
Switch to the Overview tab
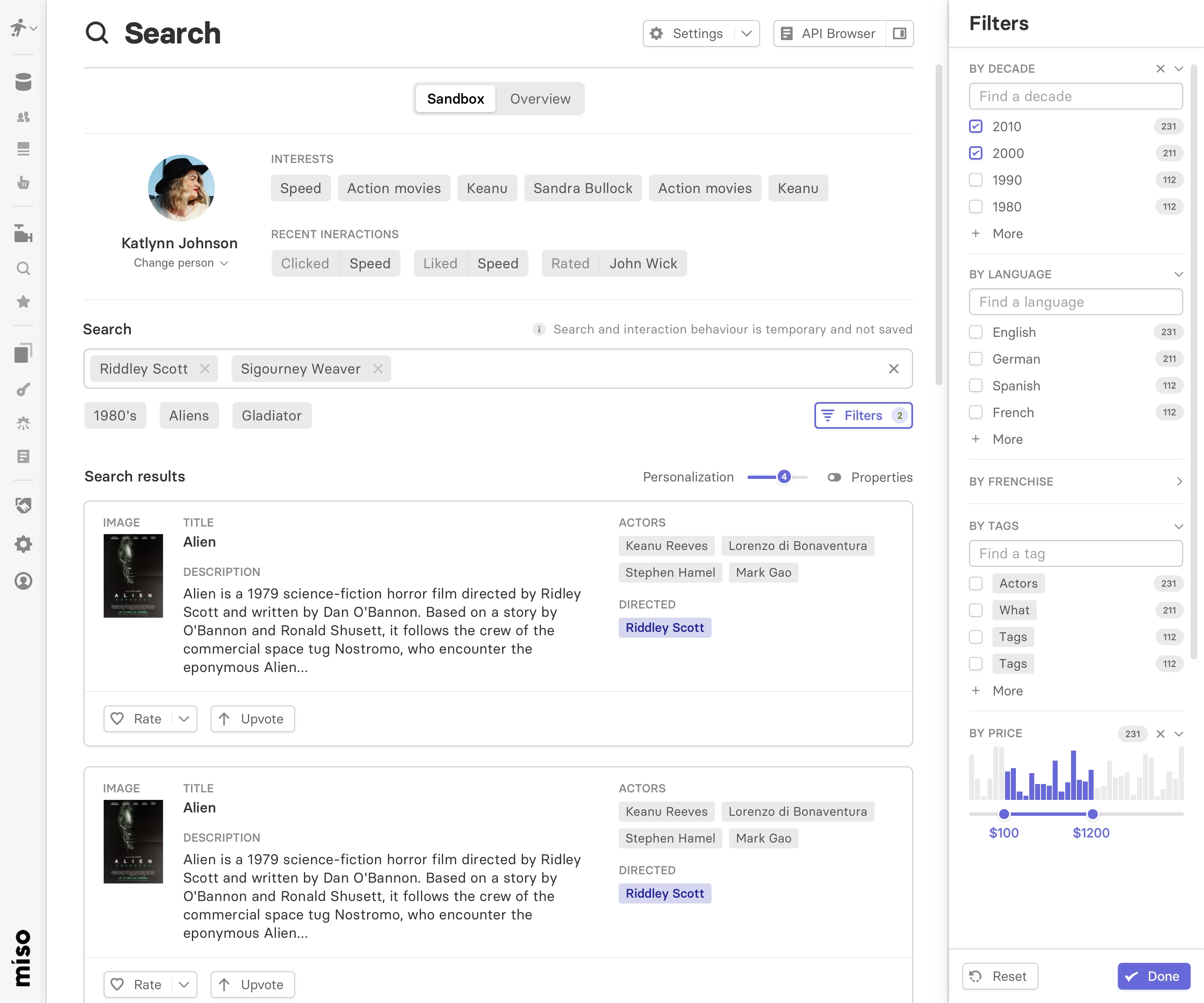[540, 99]
